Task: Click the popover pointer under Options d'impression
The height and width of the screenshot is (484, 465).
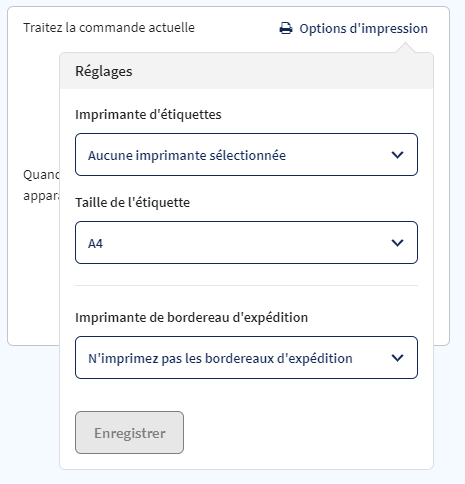Action: 405,48
